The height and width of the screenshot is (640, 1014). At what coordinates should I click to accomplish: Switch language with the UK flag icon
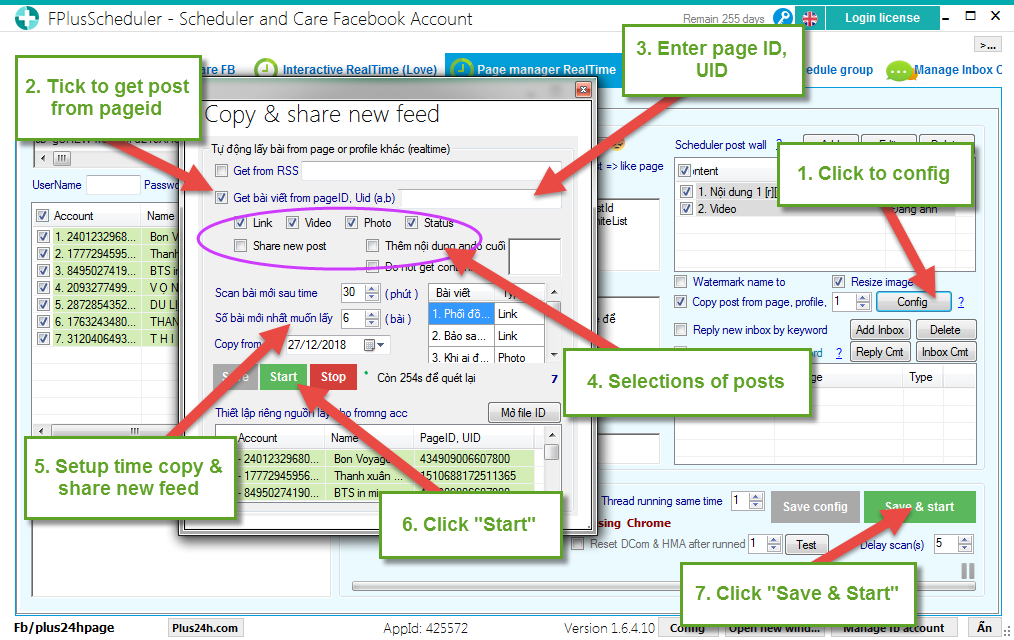810,18
